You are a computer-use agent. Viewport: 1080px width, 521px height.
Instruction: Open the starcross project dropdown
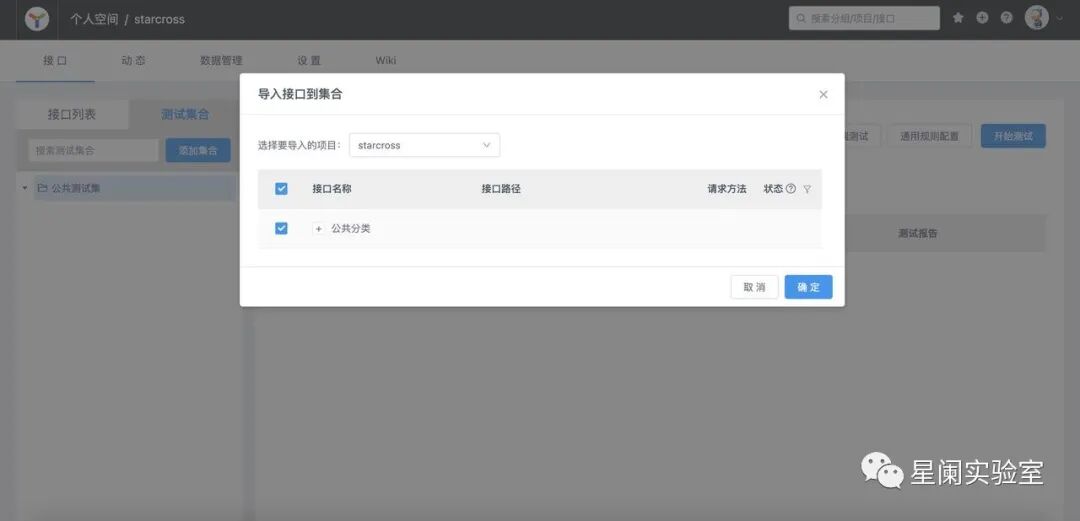424,145
